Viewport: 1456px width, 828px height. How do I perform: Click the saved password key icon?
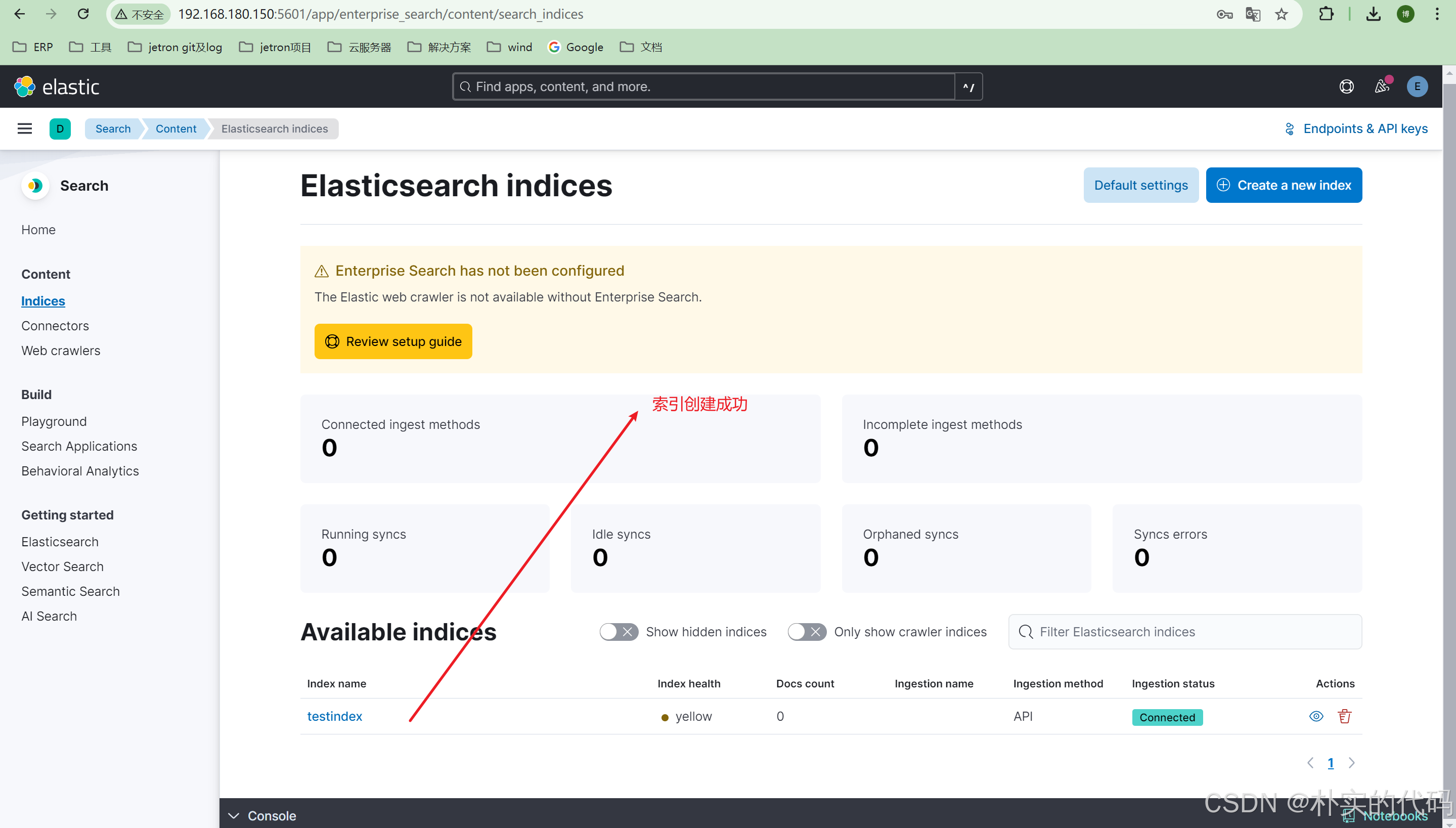(x=1224, y=14)
